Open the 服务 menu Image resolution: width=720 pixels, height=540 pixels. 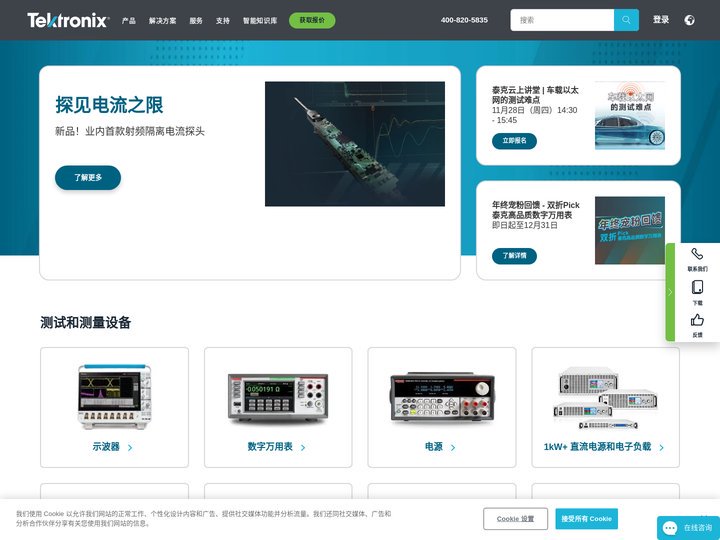point(196,21)
